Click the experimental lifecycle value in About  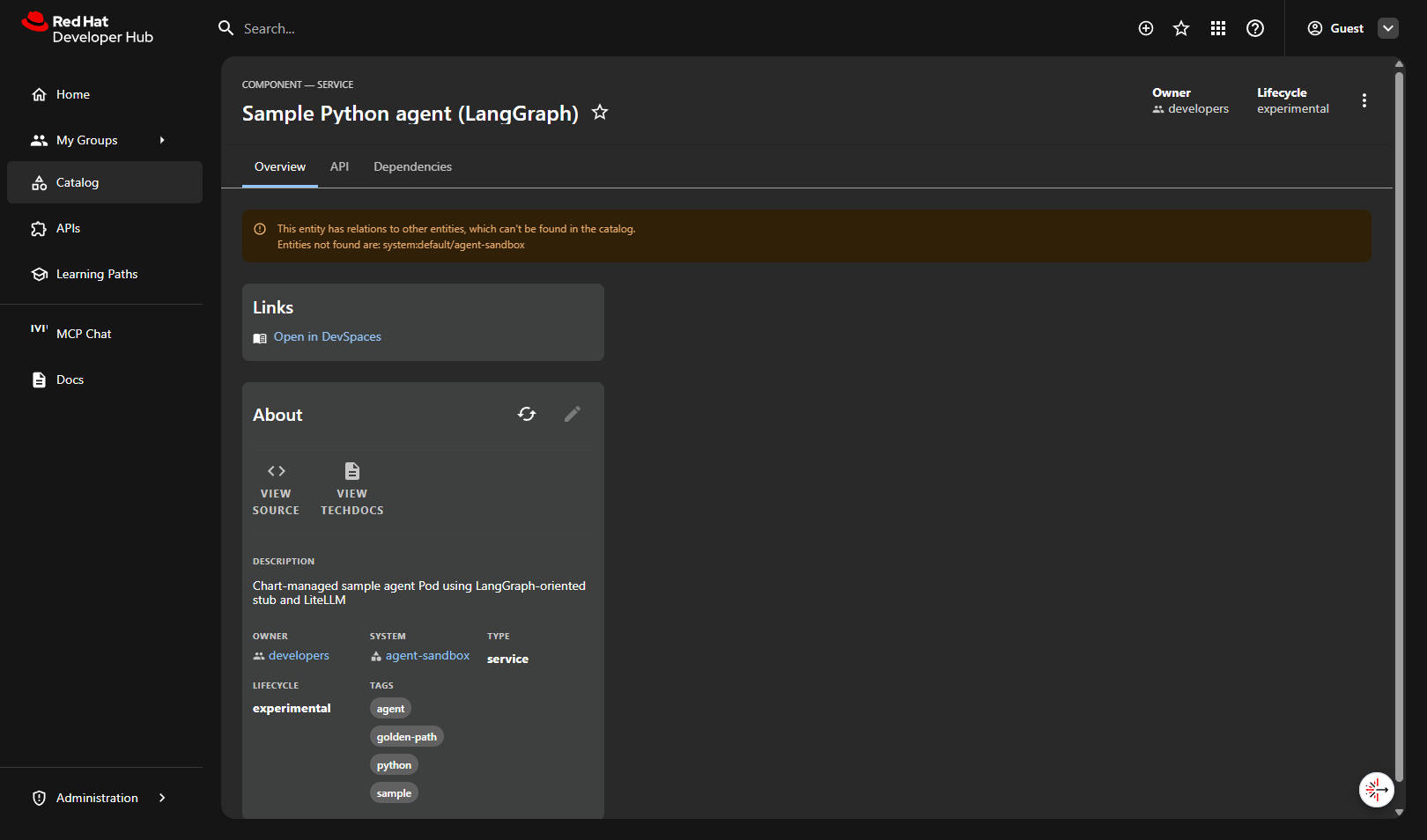(292, 708)
